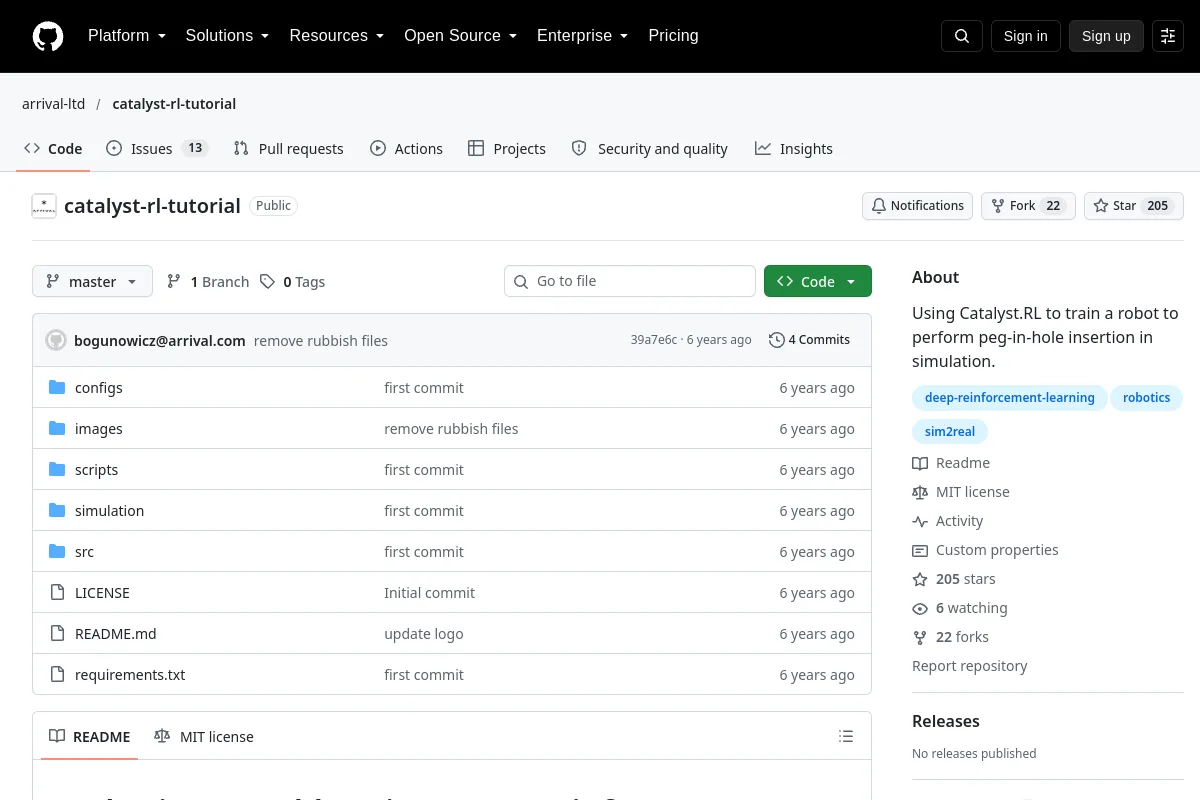Click the pulse icon beside Activity
Image resolution: width=1200 pixels, height=800 pixels.
920,521
